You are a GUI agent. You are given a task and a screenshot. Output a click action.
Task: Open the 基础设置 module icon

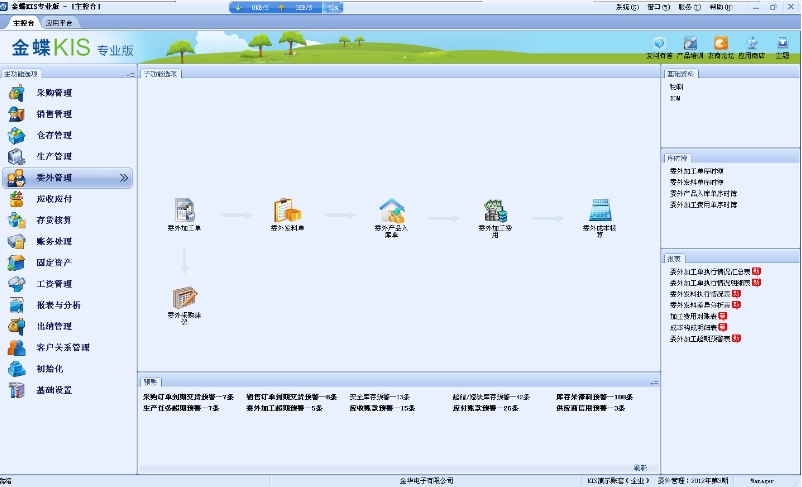[16, 390]
